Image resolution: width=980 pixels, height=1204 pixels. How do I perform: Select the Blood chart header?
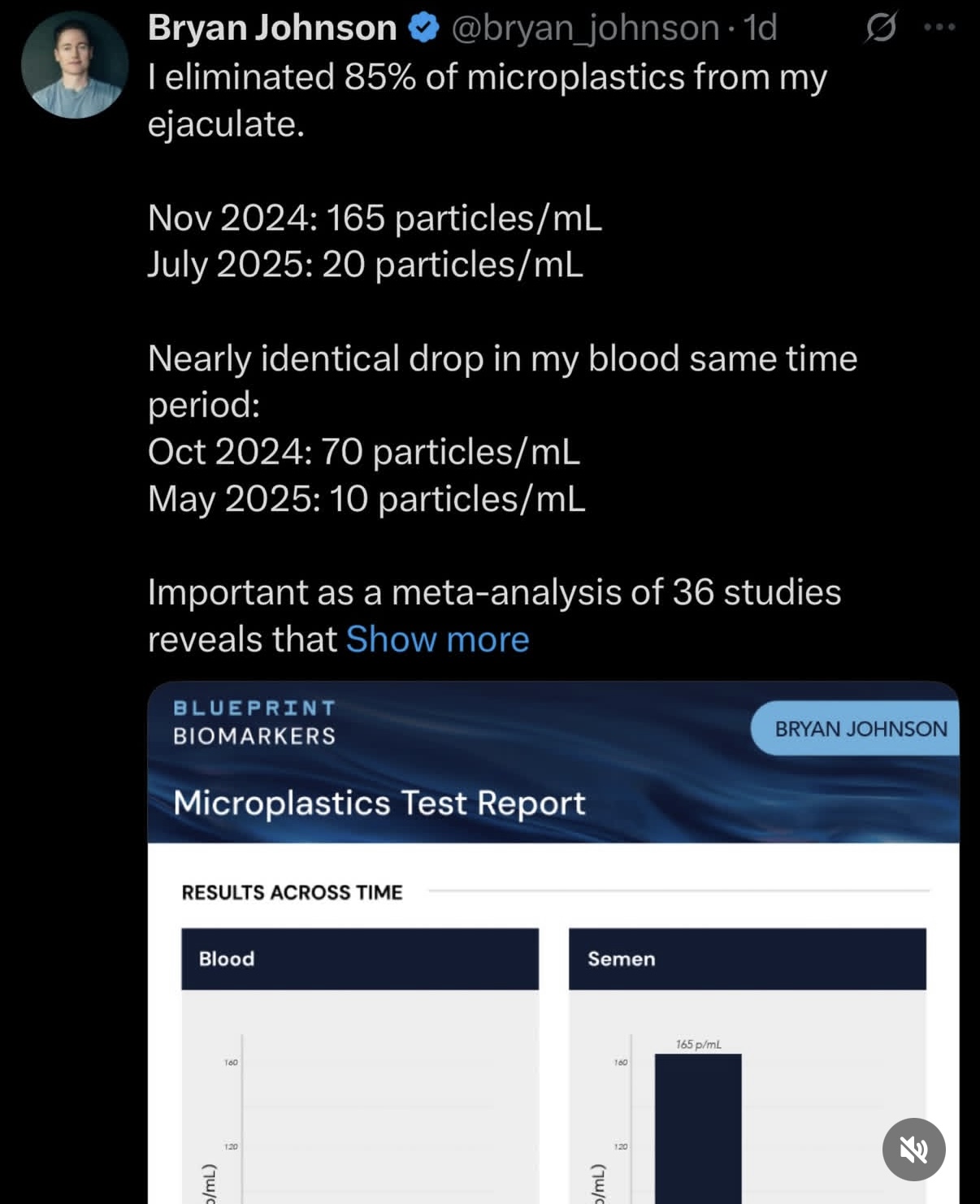tap(360, 959)
